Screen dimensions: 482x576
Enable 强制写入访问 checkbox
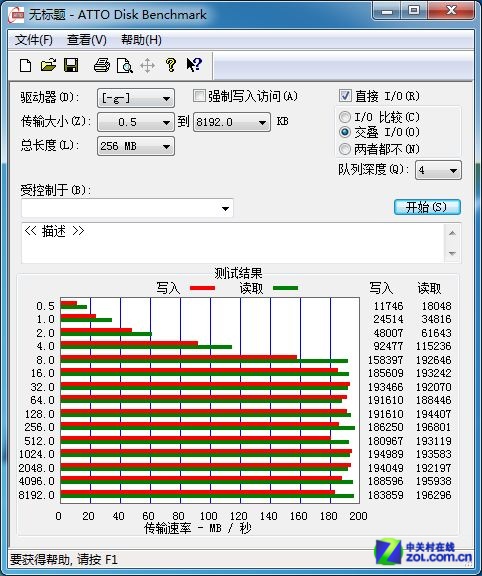199,96
